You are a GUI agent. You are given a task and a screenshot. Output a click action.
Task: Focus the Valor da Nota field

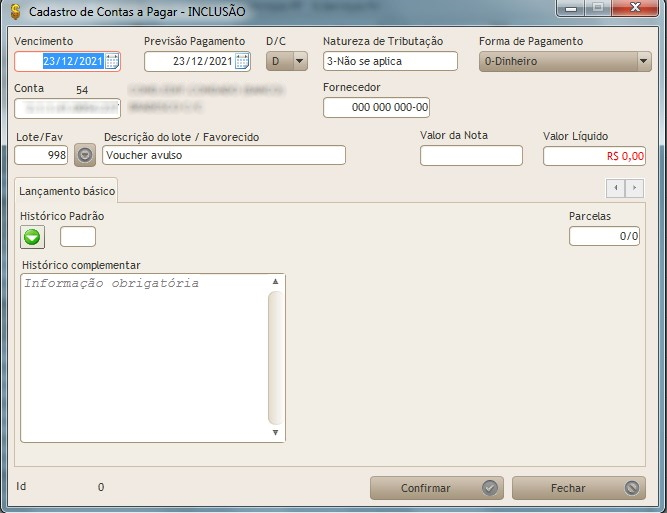click(x=471, y=155)
